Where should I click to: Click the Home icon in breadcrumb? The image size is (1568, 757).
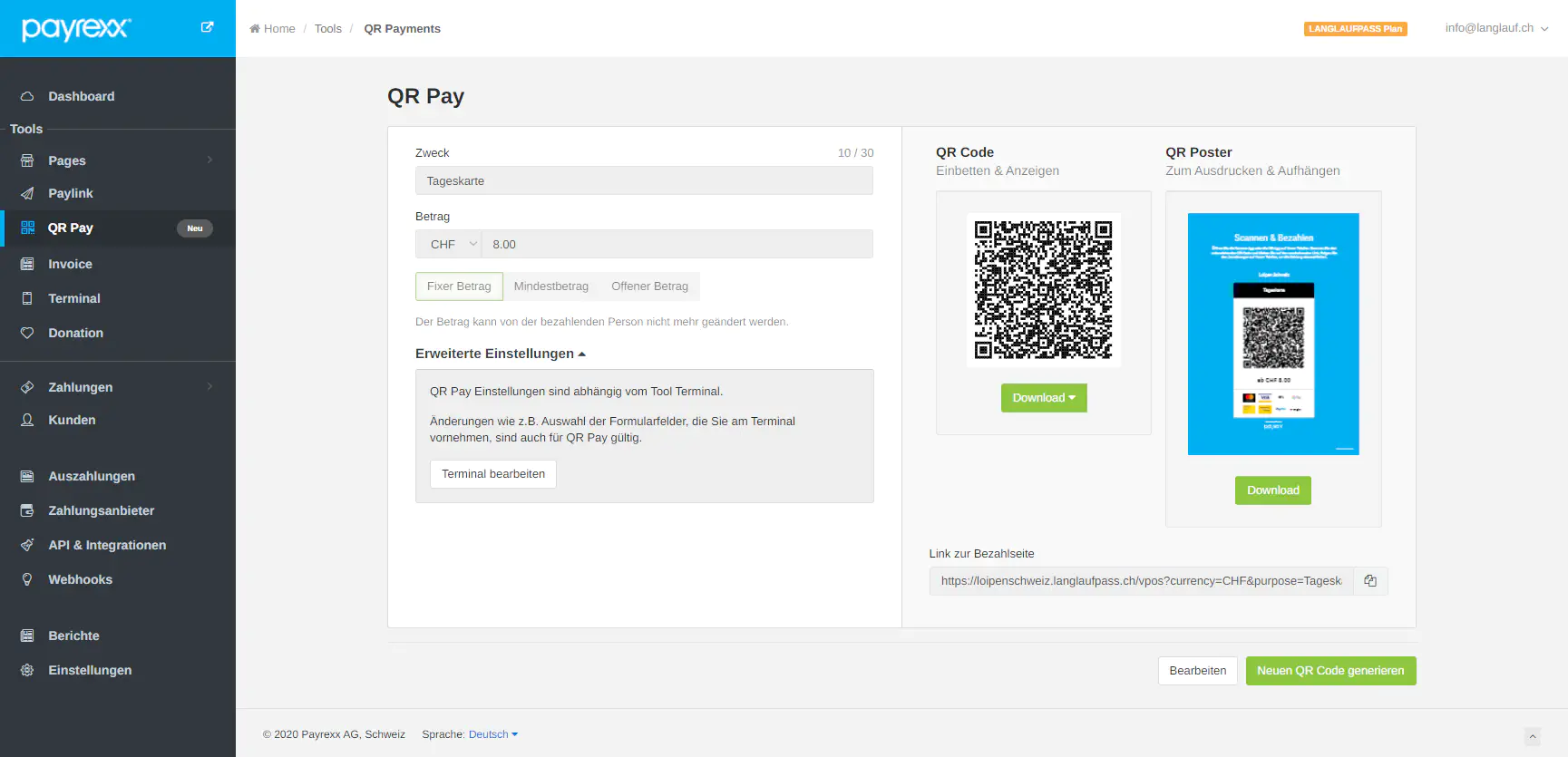pos(255,29)
